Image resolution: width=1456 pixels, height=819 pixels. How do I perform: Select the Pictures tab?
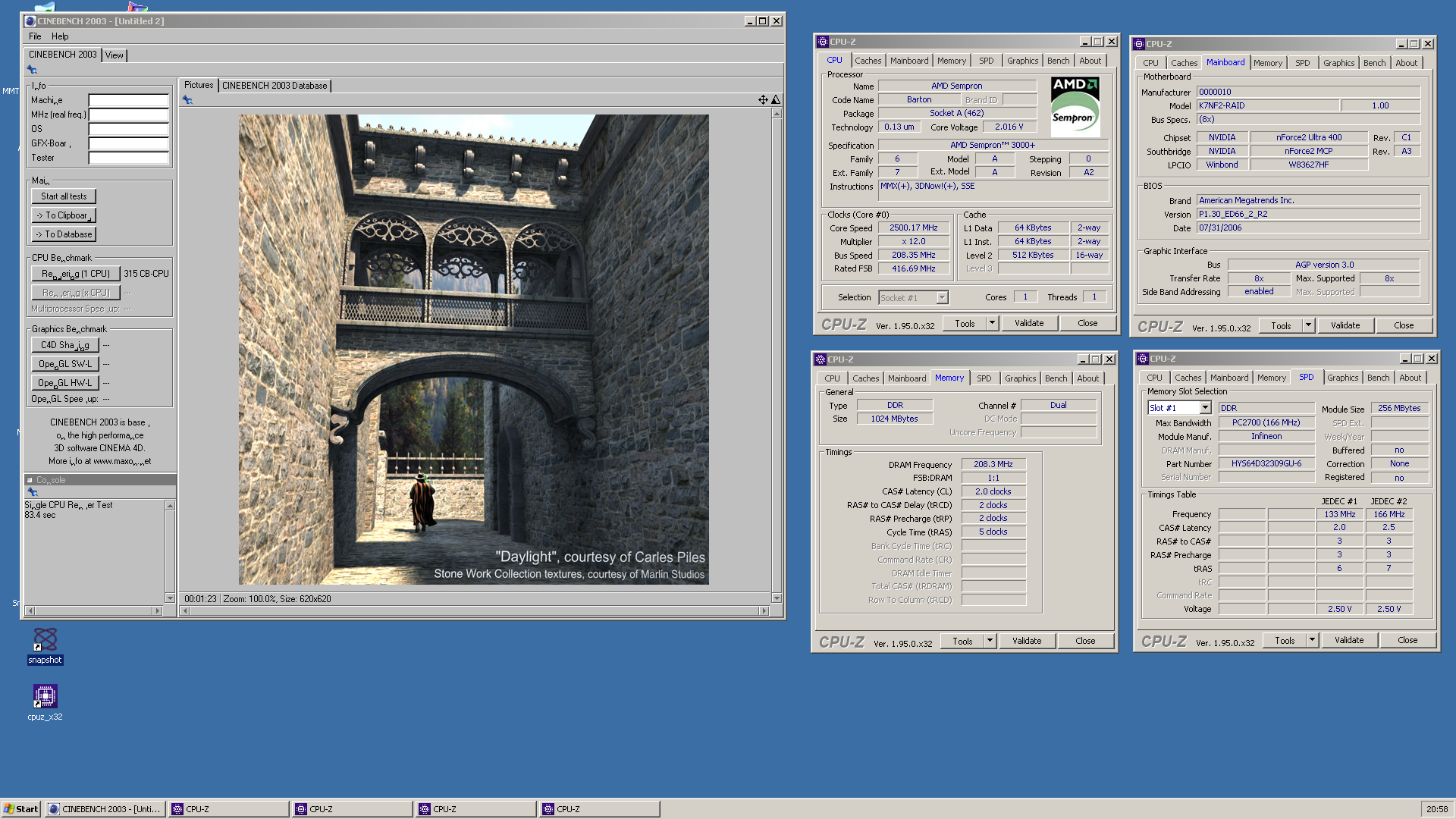click(199, 85)
